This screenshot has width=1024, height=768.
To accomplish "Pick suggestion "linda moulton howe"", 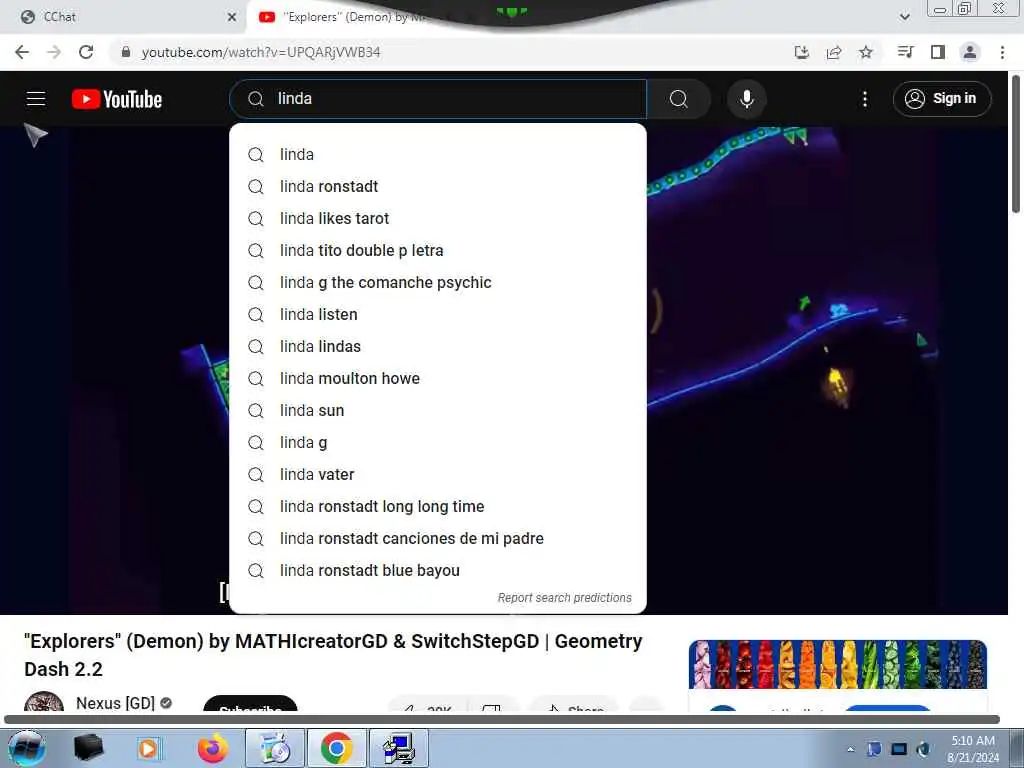I will pos(438,378).
